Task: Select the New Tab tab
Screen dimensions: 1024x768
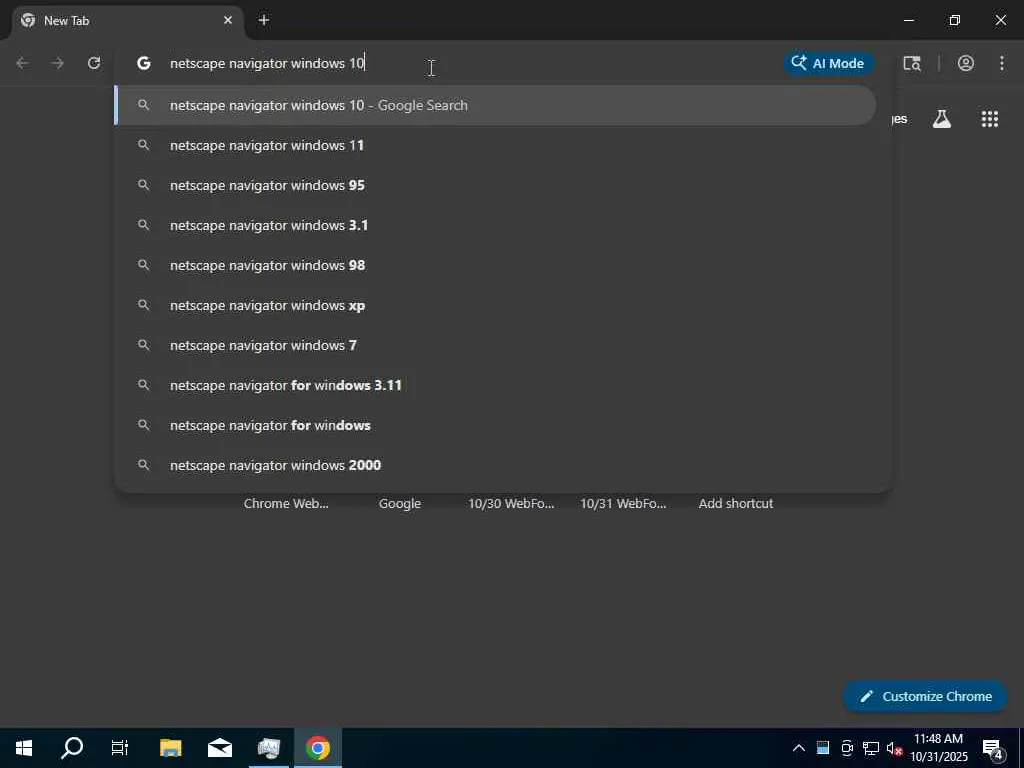Action: pyautogui.click(x=127, y=21)
